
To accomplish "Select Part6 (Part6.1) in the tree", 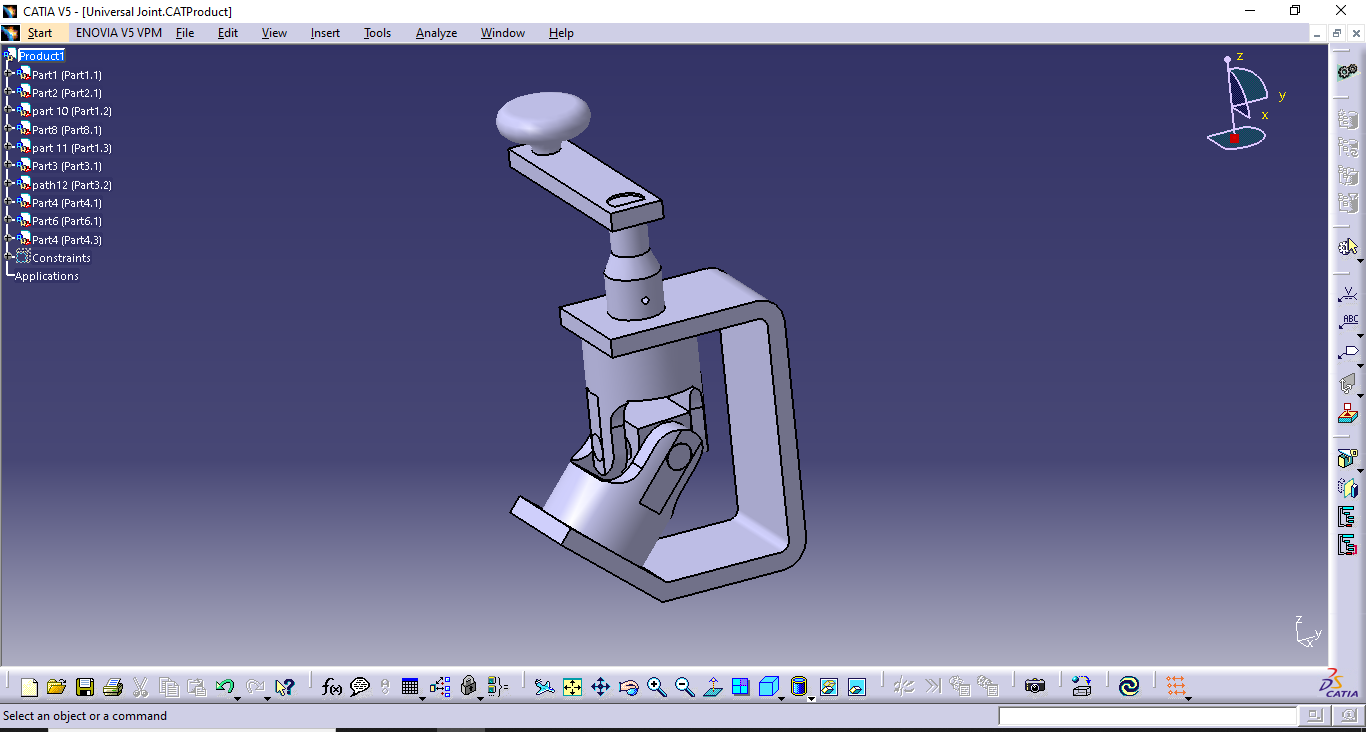I will pos(66,221).
